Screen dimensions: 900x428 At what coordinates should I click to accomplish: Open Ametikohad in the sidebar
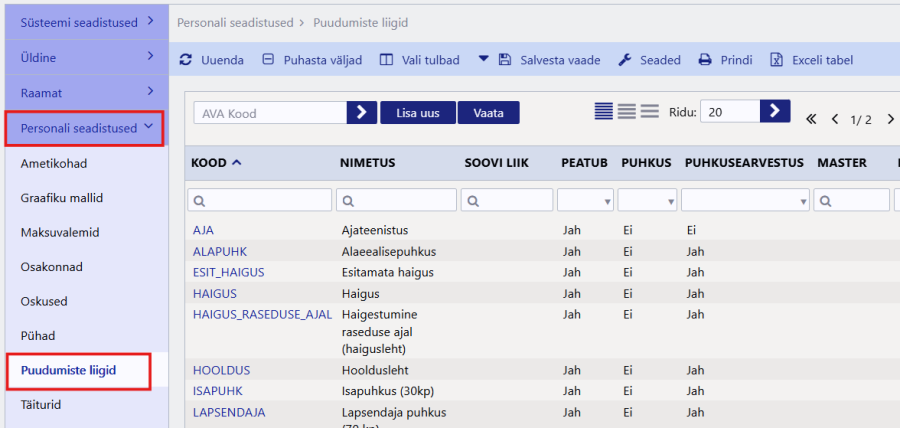coord(54,162)
